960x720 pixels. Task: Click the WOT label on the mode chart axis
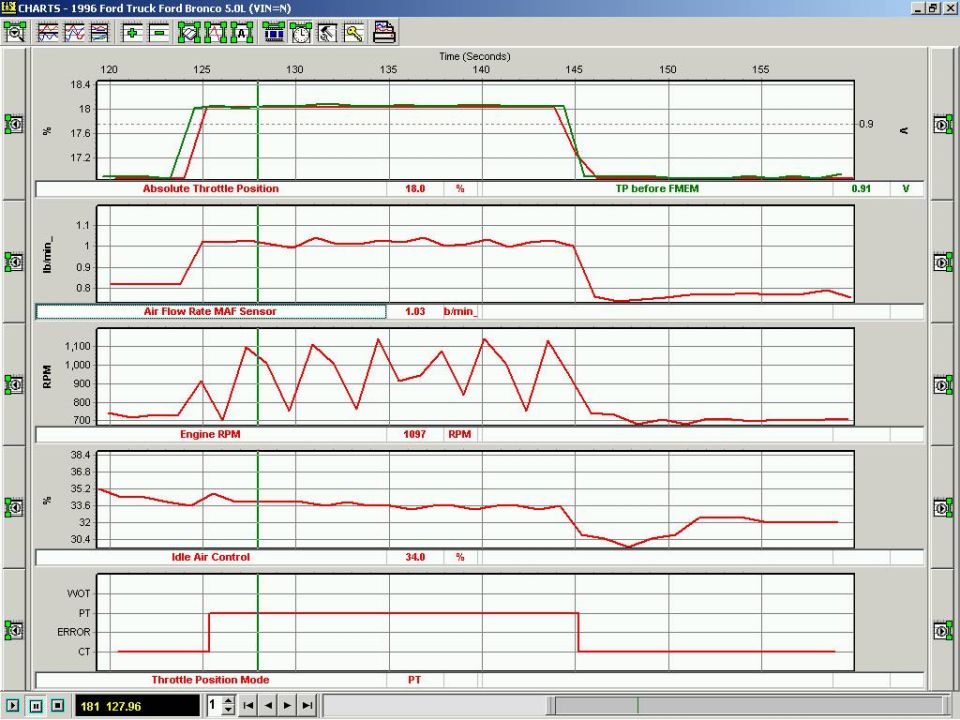78,594
